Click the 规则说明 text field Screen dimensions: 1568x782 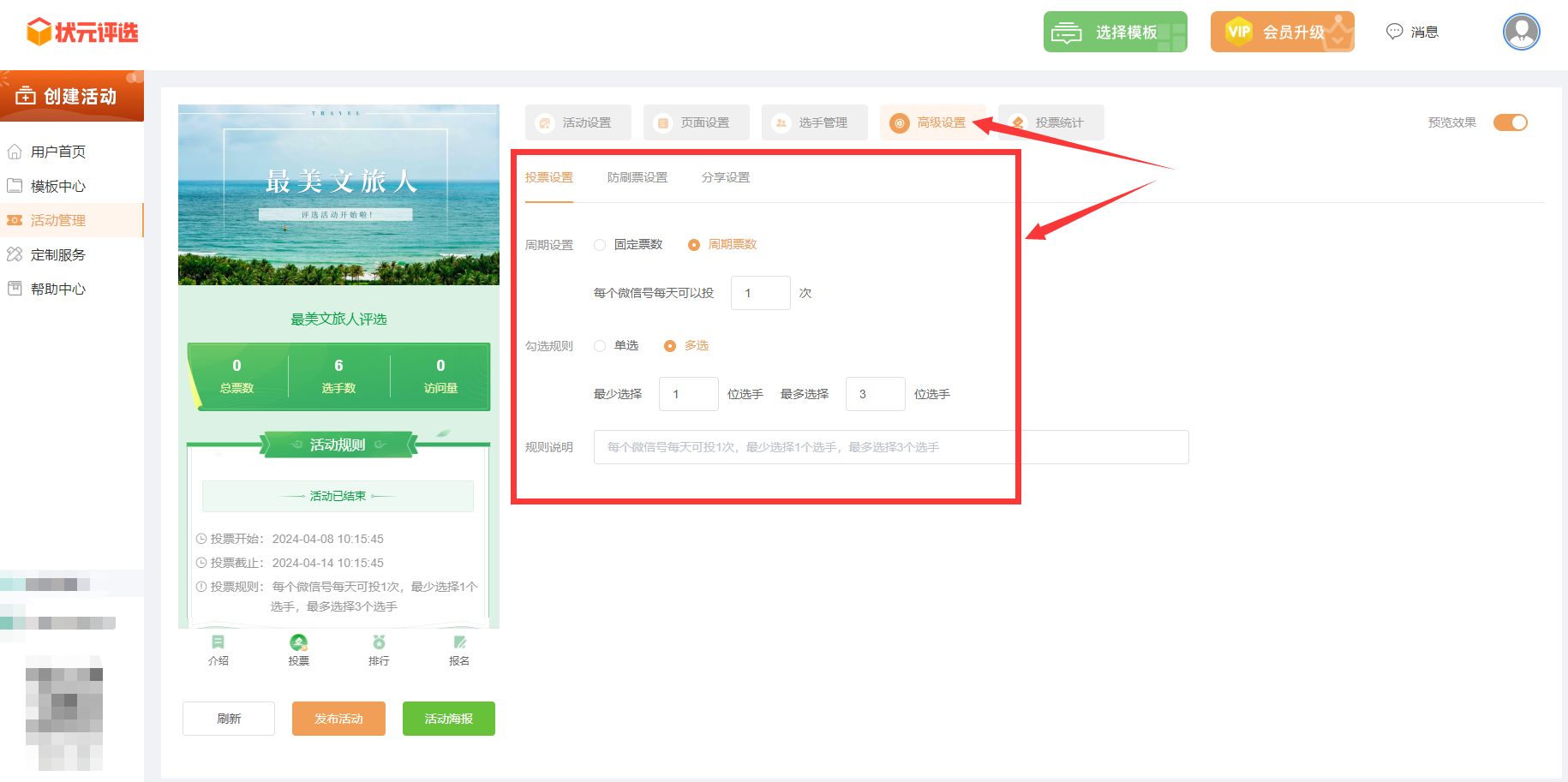click(890, 447)
